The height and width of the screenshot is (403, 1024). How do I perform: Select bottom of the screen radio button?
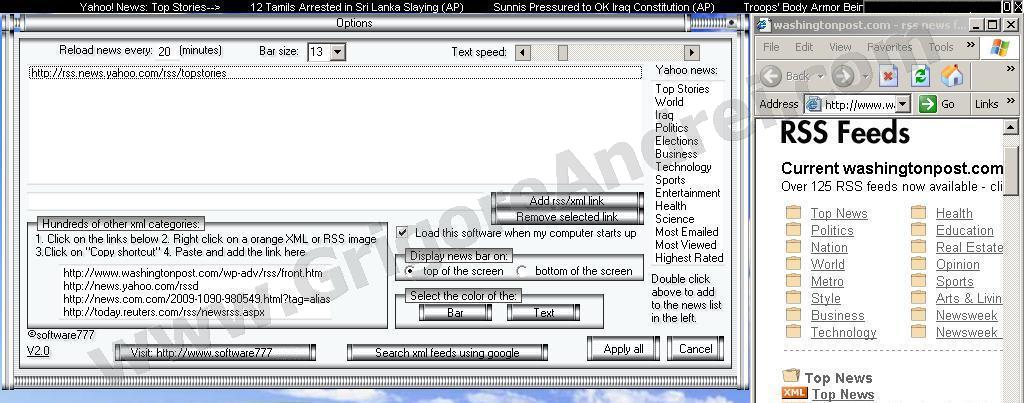[x=522, y=271]
